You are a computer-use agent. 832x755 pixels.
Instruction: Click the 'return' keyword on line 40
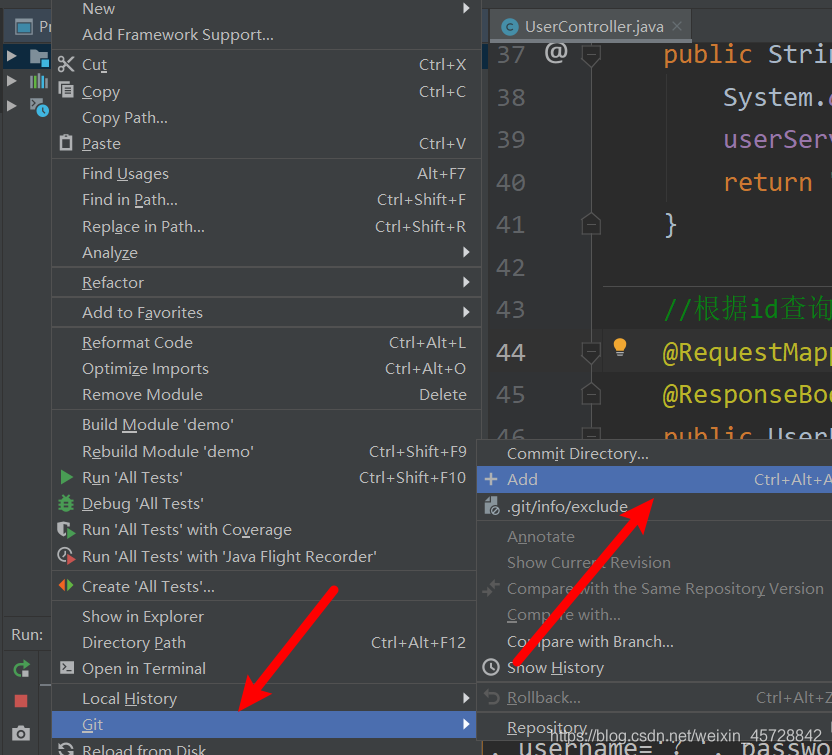(767, 183)
